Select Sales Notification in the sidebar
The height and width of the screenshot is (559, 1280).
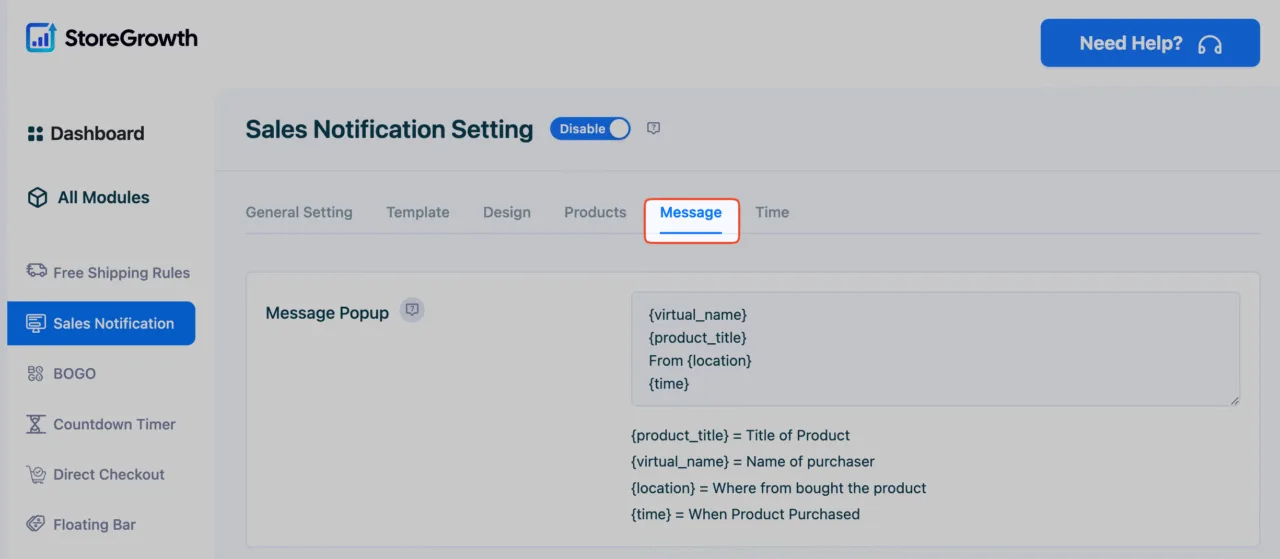tap(101, 323)
